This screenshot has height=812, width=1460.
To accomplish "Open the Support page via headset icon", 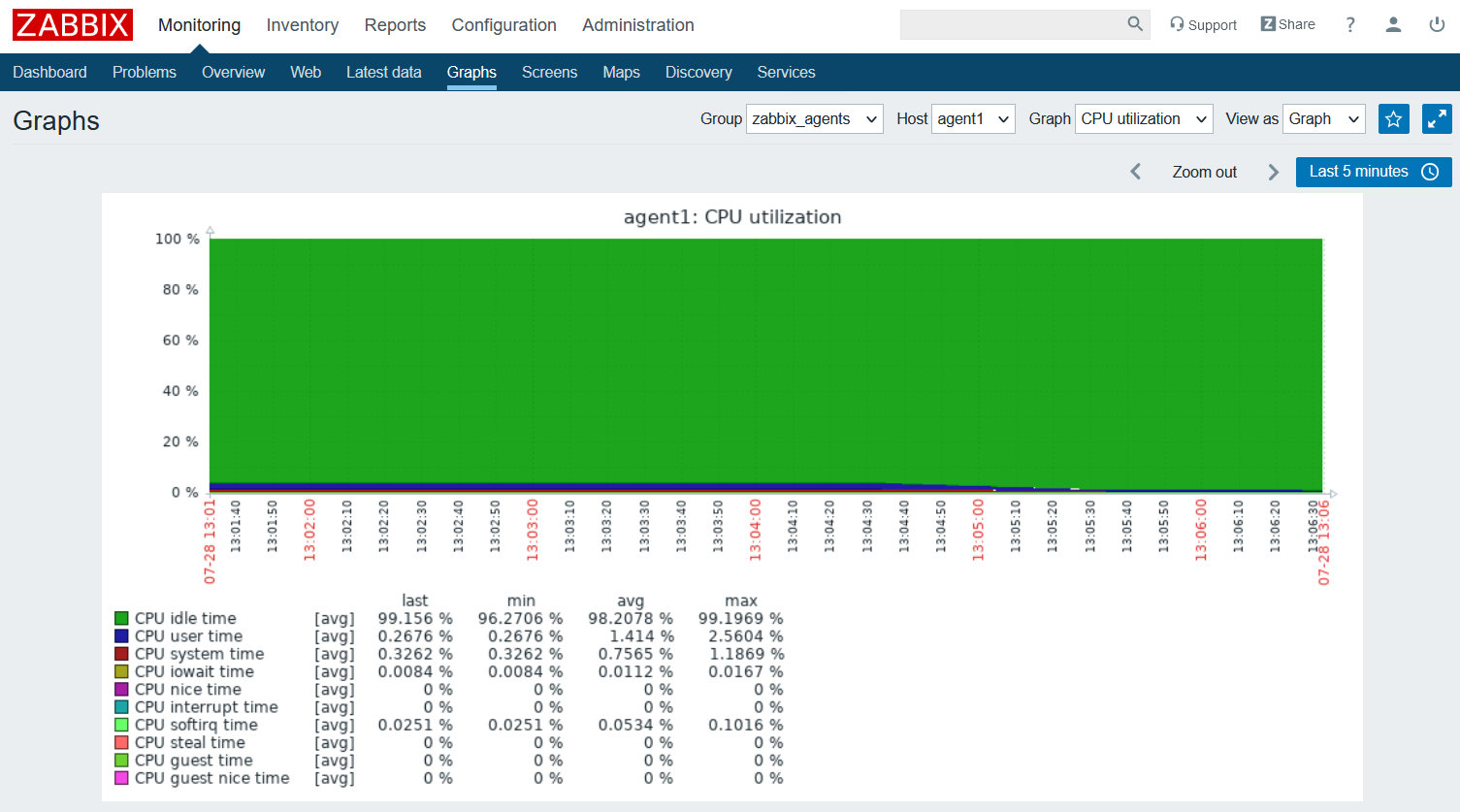I will click(1203, 24).
